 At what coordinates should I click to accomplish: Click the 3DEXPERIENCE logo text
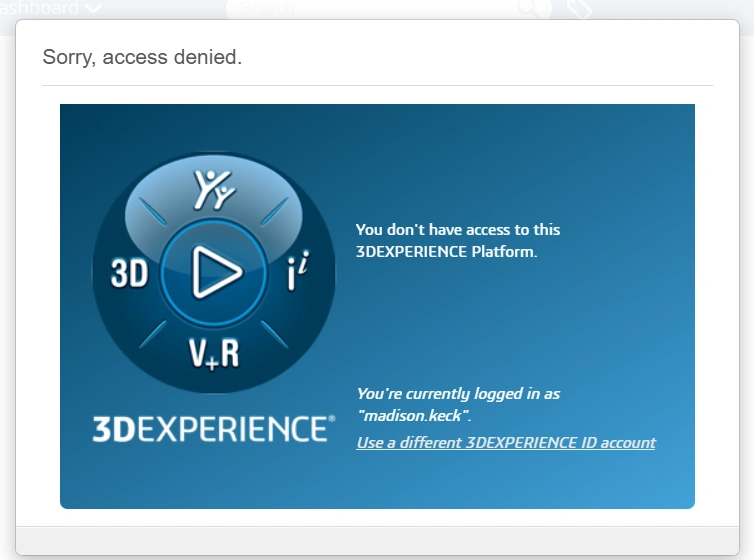[214, 429]
